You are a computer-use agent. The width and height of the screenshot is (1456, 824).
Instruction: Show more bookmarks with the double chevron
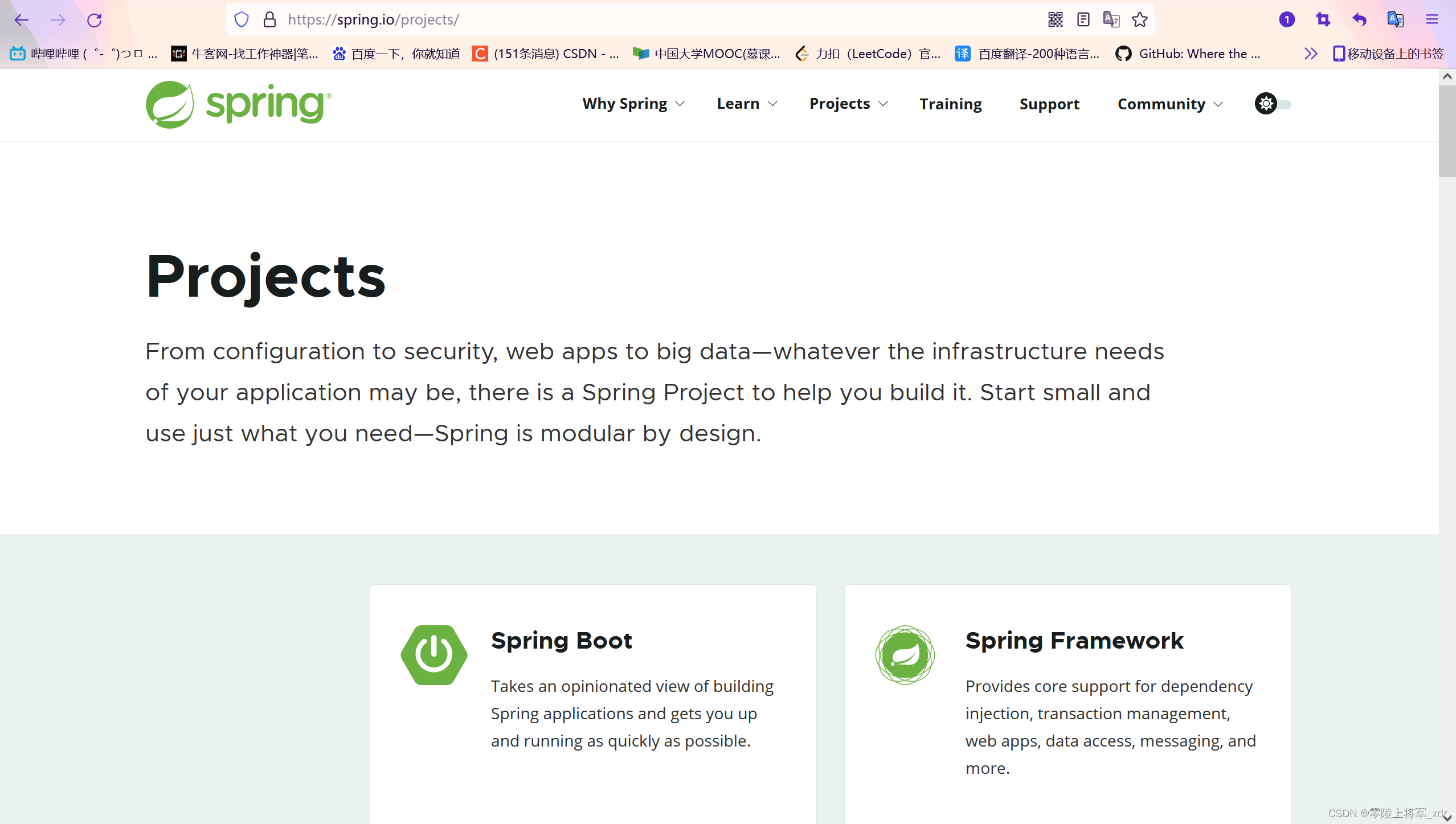point(1311,54)
